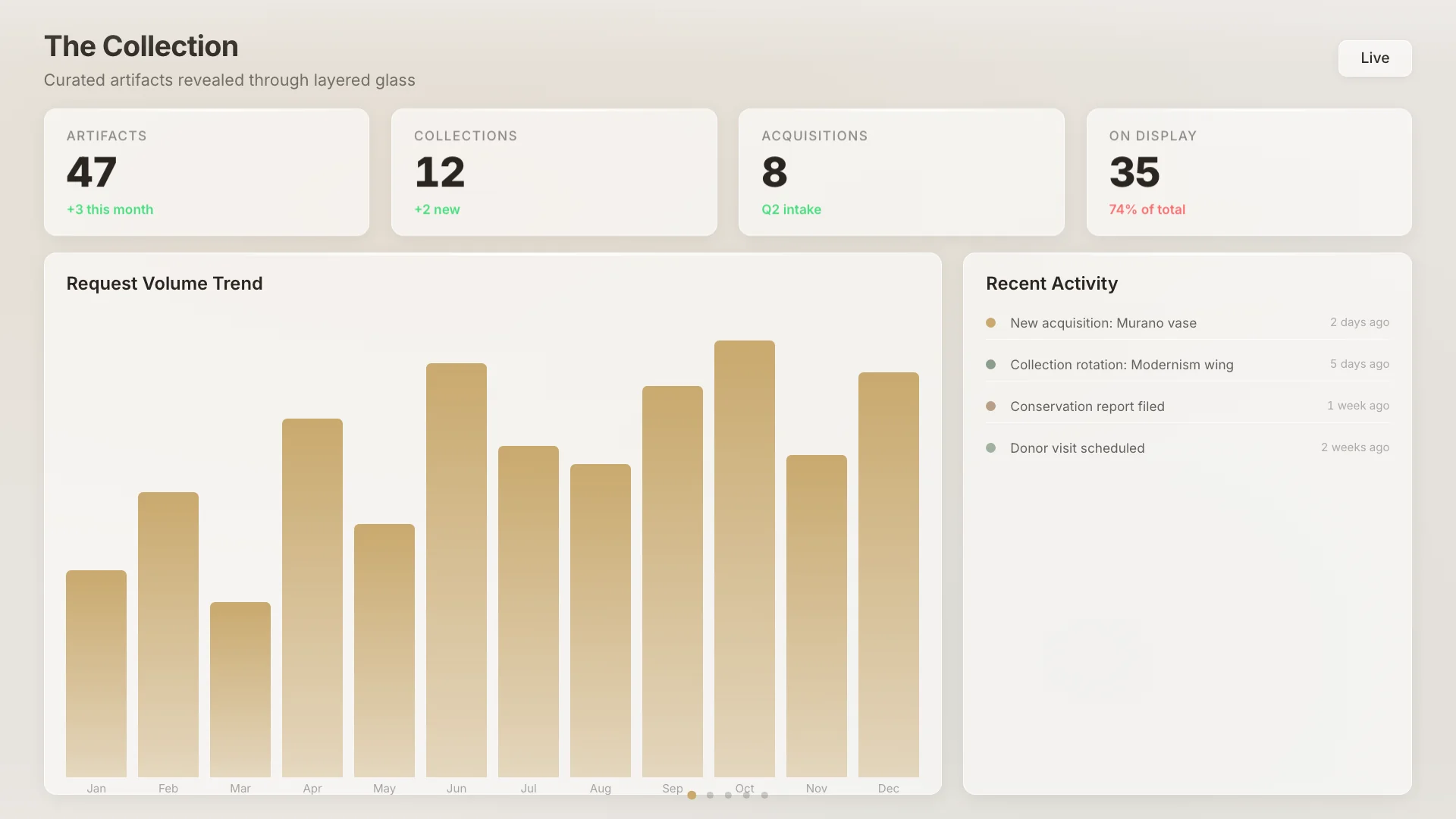Go to the fourth pagination dot
The width and height of the screenshot is (1456, 819).
746,795
